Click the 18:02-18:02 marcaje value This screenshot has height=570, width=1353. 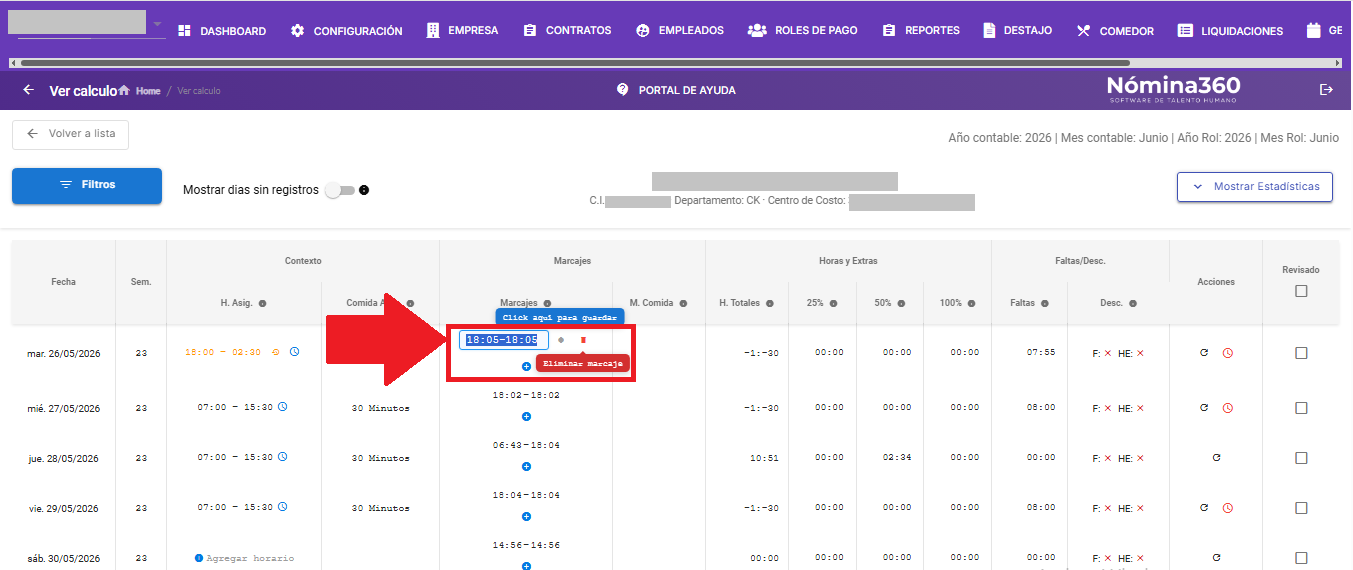coord(526,395)
